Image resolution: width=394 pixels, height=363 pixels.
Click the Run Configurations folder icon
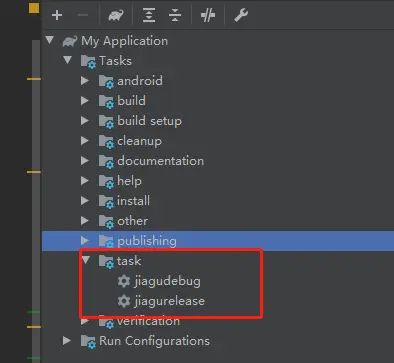pos(88,342)
